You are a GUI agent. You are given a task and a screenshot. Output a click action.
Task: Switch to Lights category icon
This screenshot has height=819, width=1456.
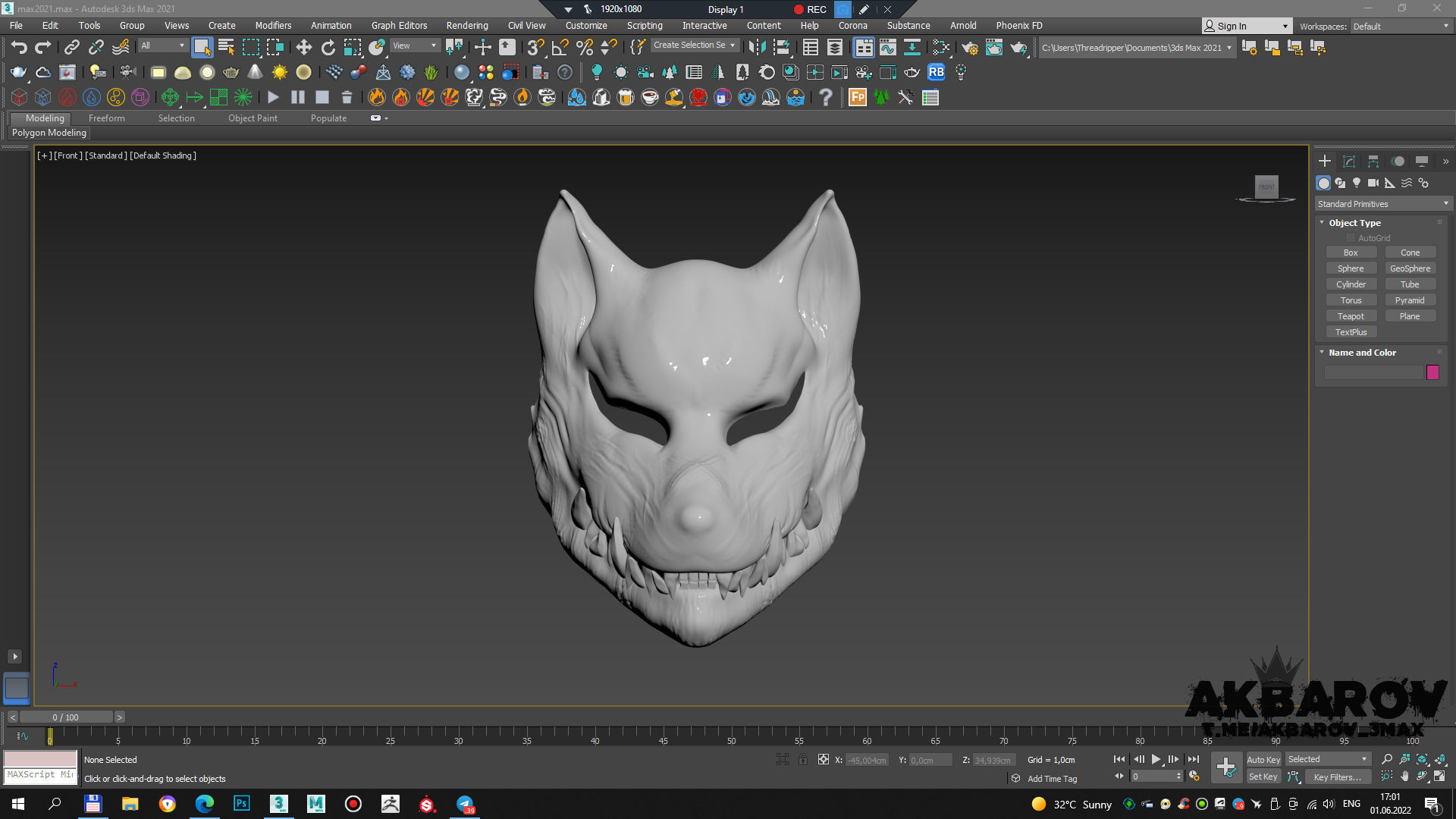[x=1357, y=183]
